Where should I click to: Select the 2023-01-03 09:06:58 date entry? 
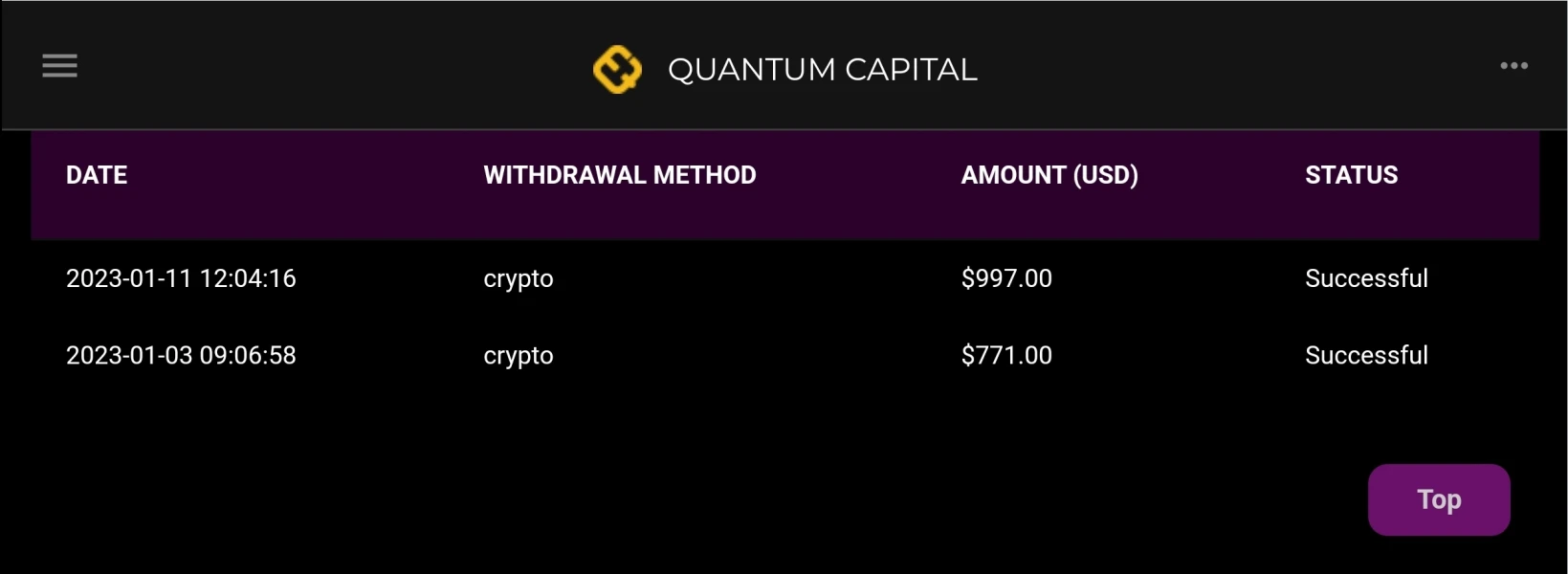[181, 356]
